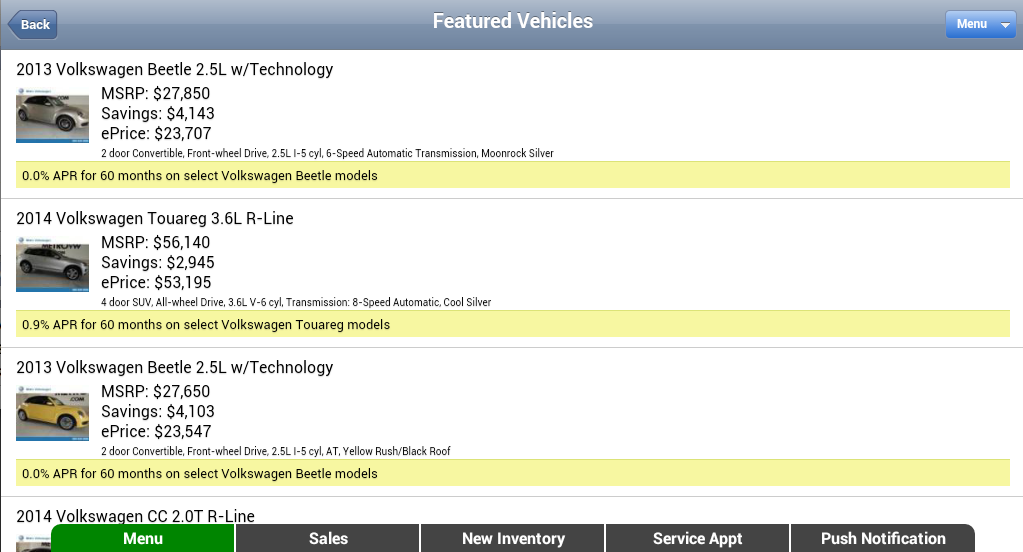Select the green Menu tab at bottom
Screen dimensions: 1023x552
coord(143,538)
